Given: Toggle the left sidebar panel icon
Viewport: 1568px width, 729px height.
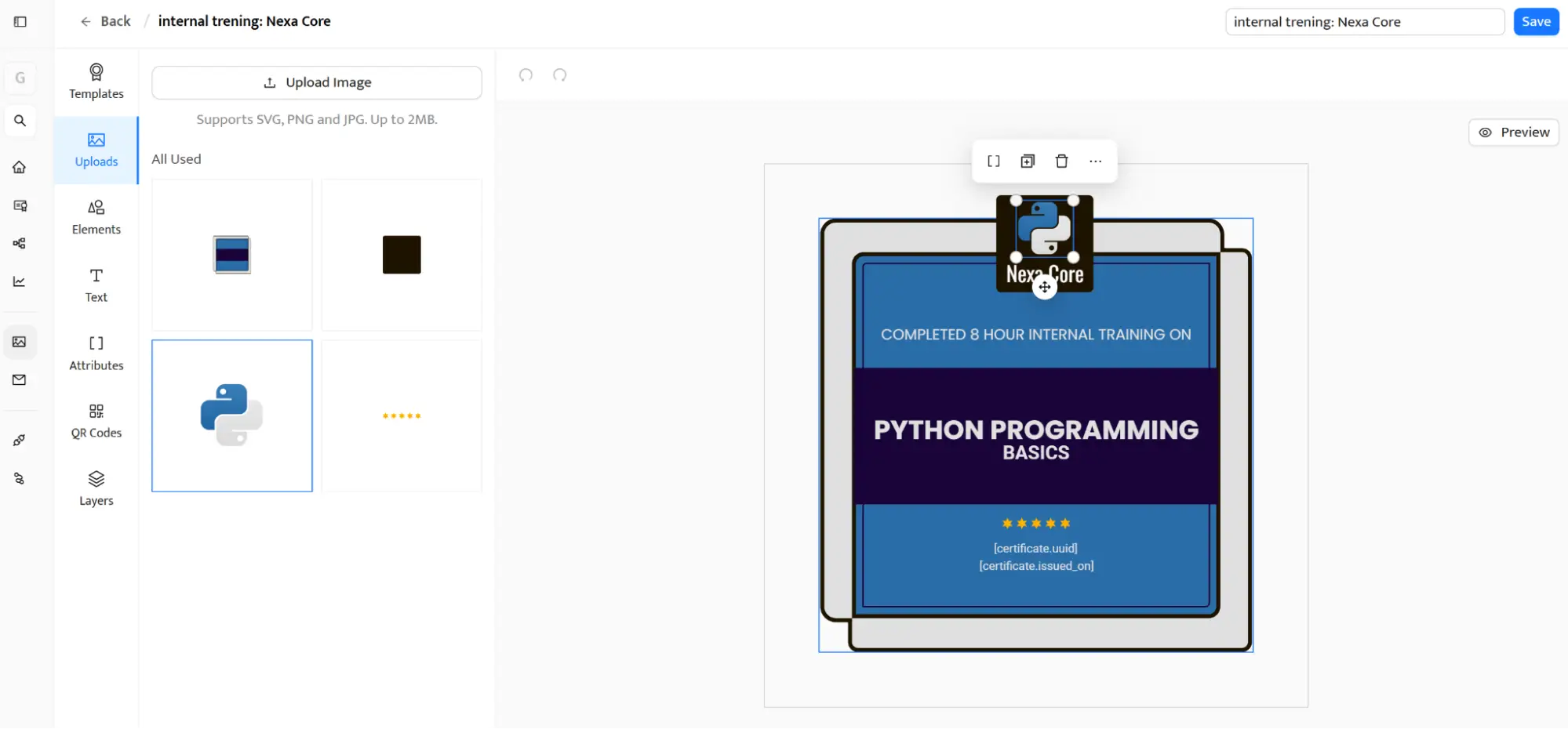Looking at the screenshot, I should (20, 21).
